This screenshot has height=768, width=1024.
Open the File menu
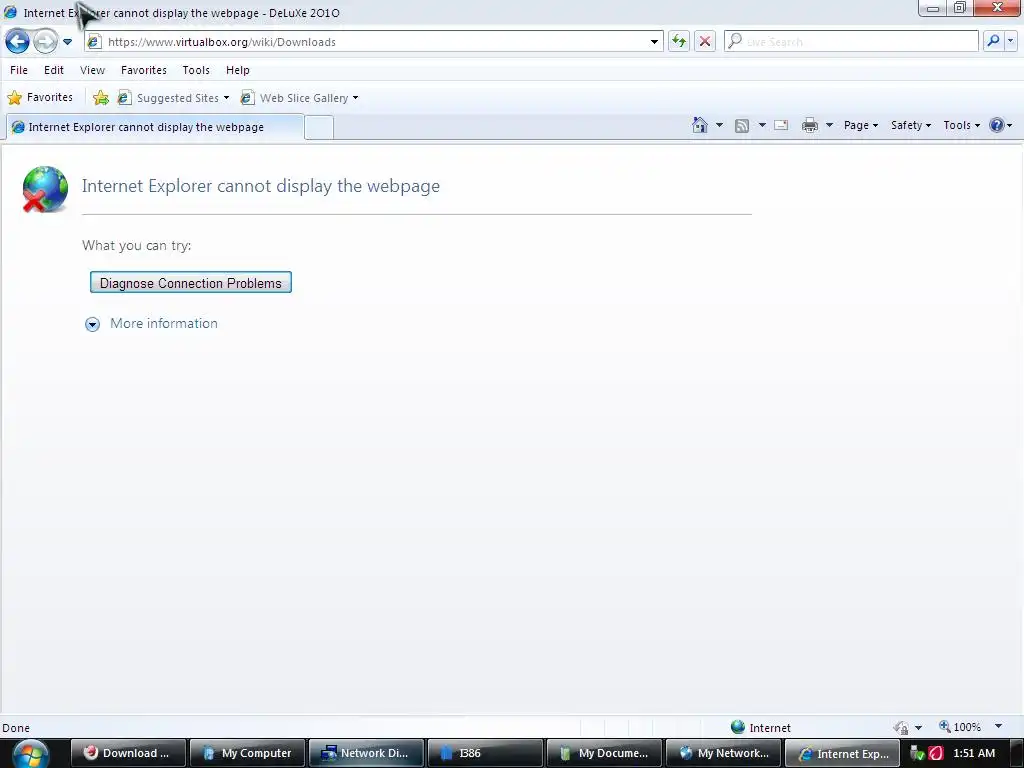pyautogui.click(x=19, y=70)
